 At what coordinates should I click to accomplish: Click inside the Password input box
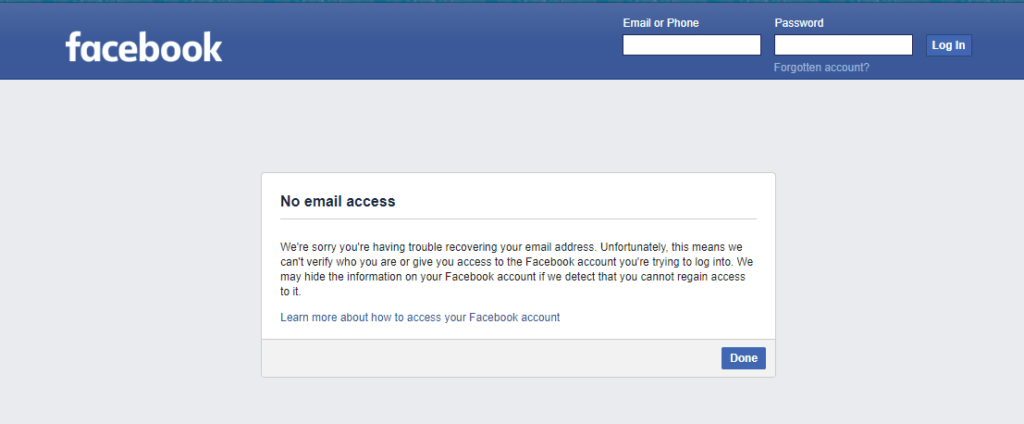pos(843,45)
